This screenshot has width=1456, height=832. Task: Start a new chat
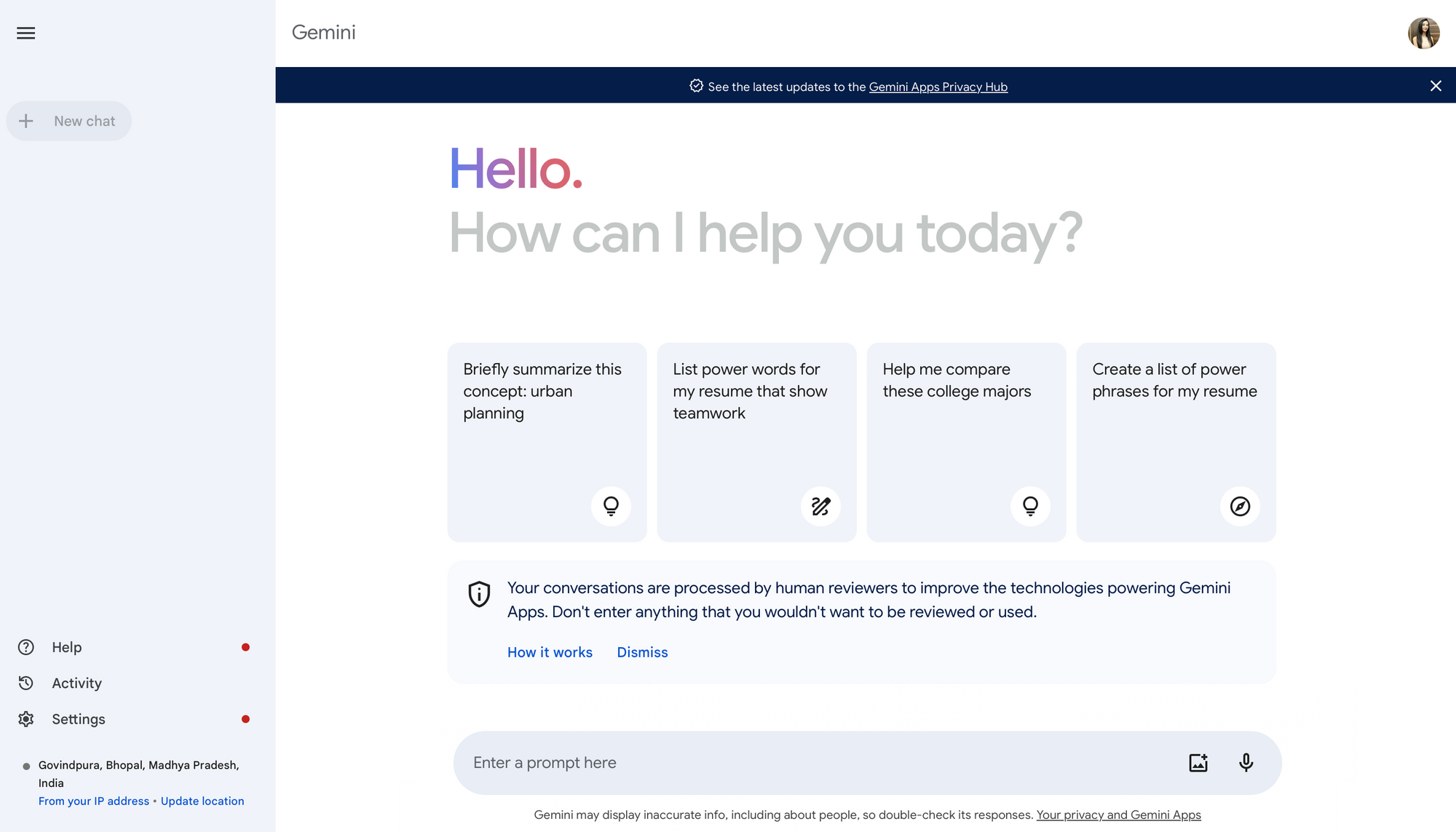coord(68,121)
